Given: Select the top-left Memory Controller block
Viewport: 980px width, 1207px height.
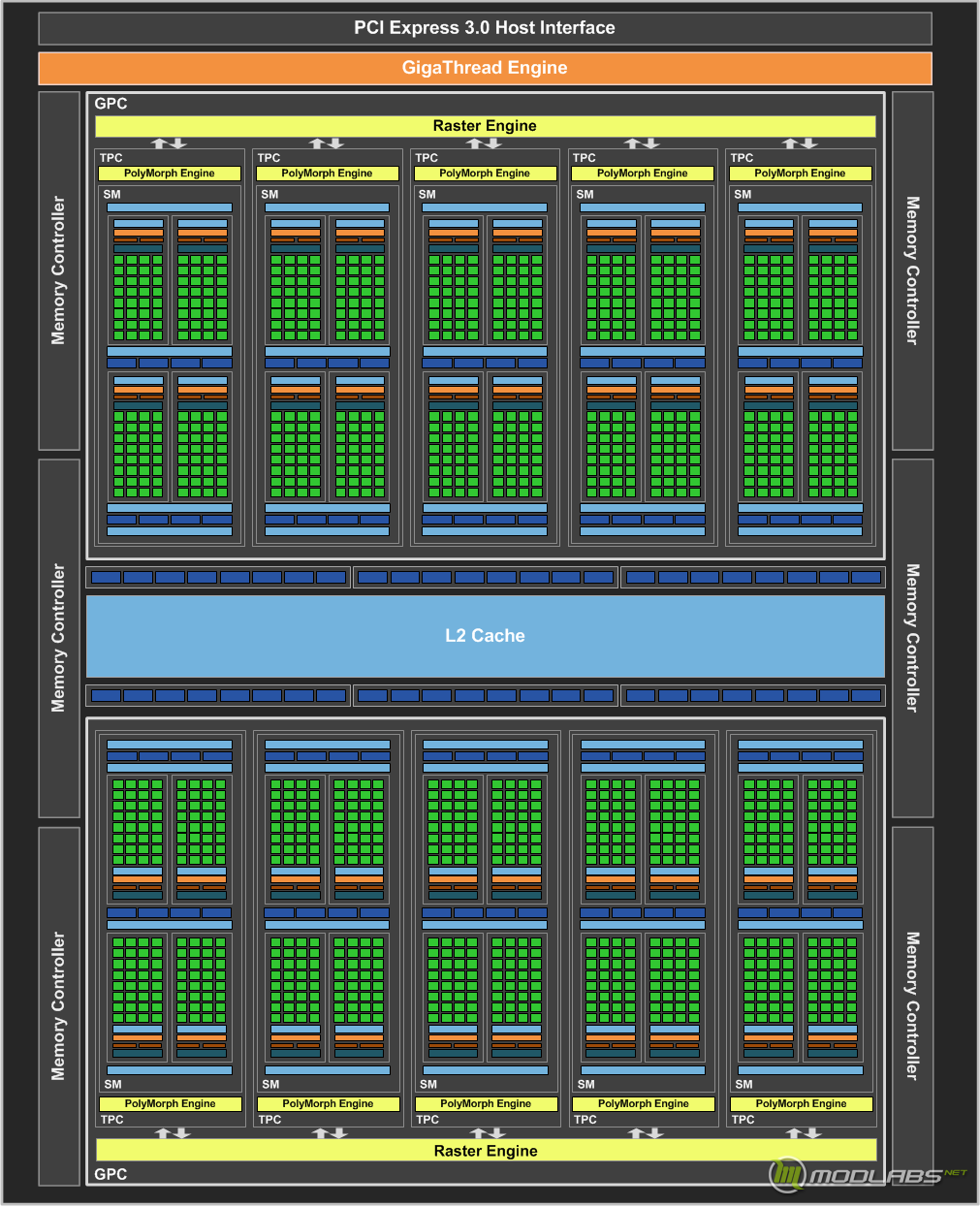Looking at the screenshot, I should (x=59, y=270).
